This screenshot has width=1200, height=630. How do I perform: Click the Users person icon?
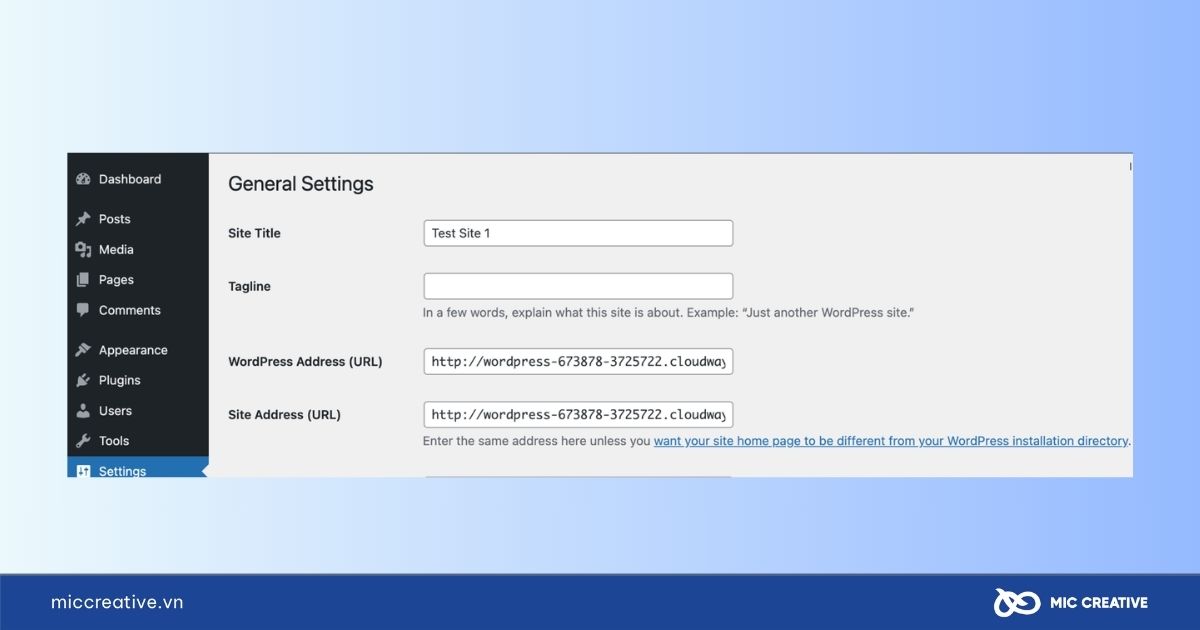point(83,411)
